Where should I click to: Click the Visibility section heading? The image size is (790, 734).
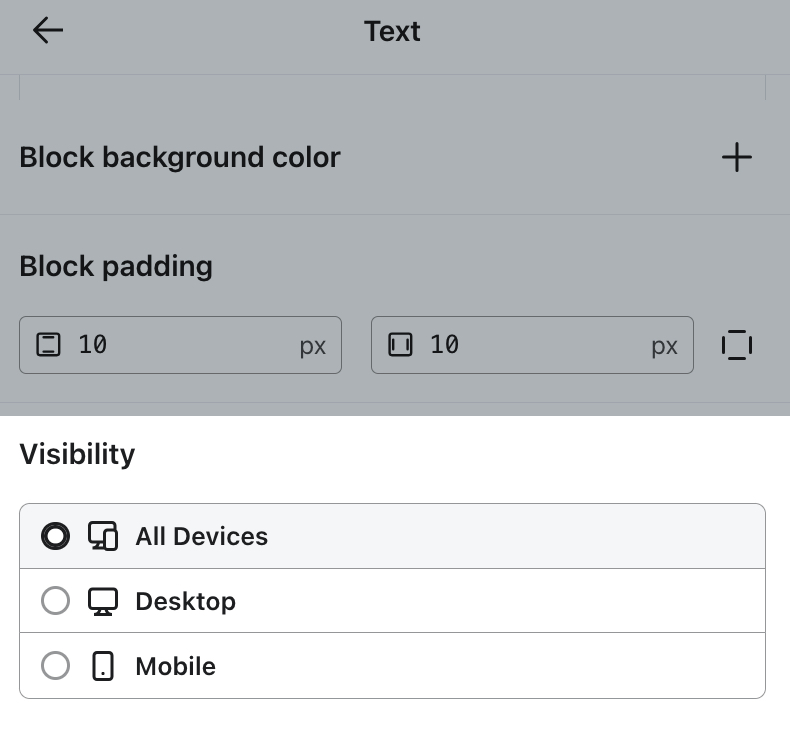coord(77,454)
